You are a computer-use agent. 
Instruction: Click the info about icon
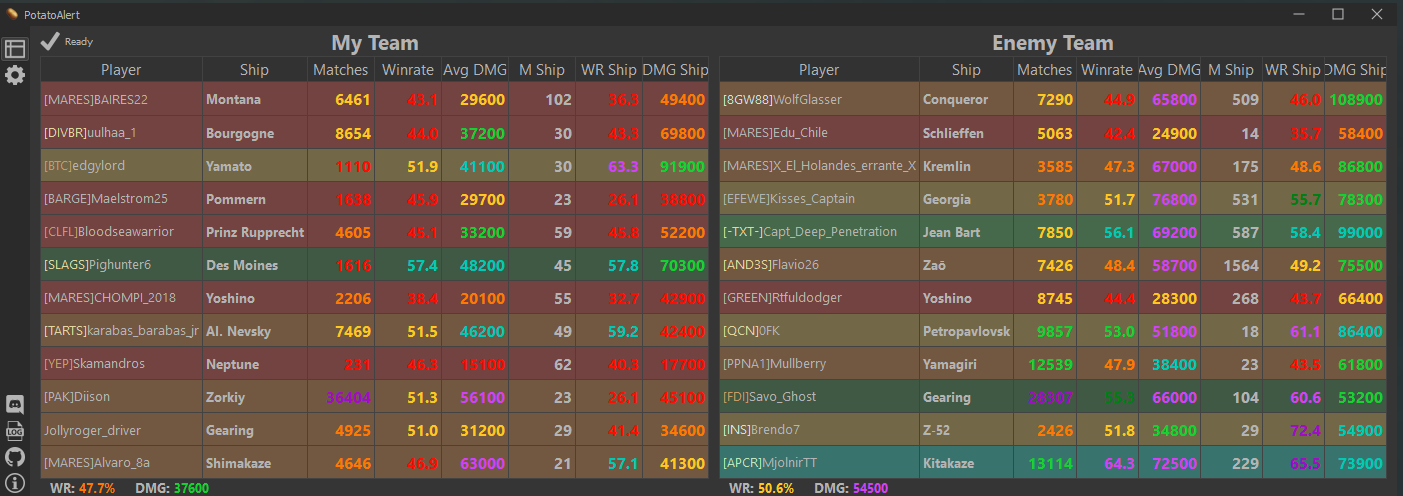[x=15, y=483]
